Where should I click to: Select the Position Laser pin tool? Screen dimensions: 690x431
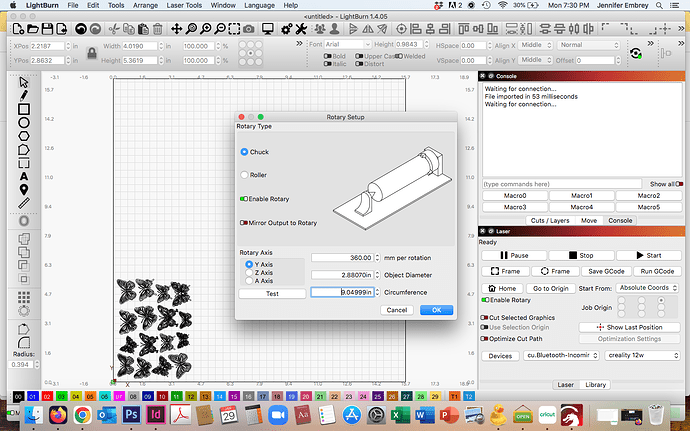tap(24, 189)
